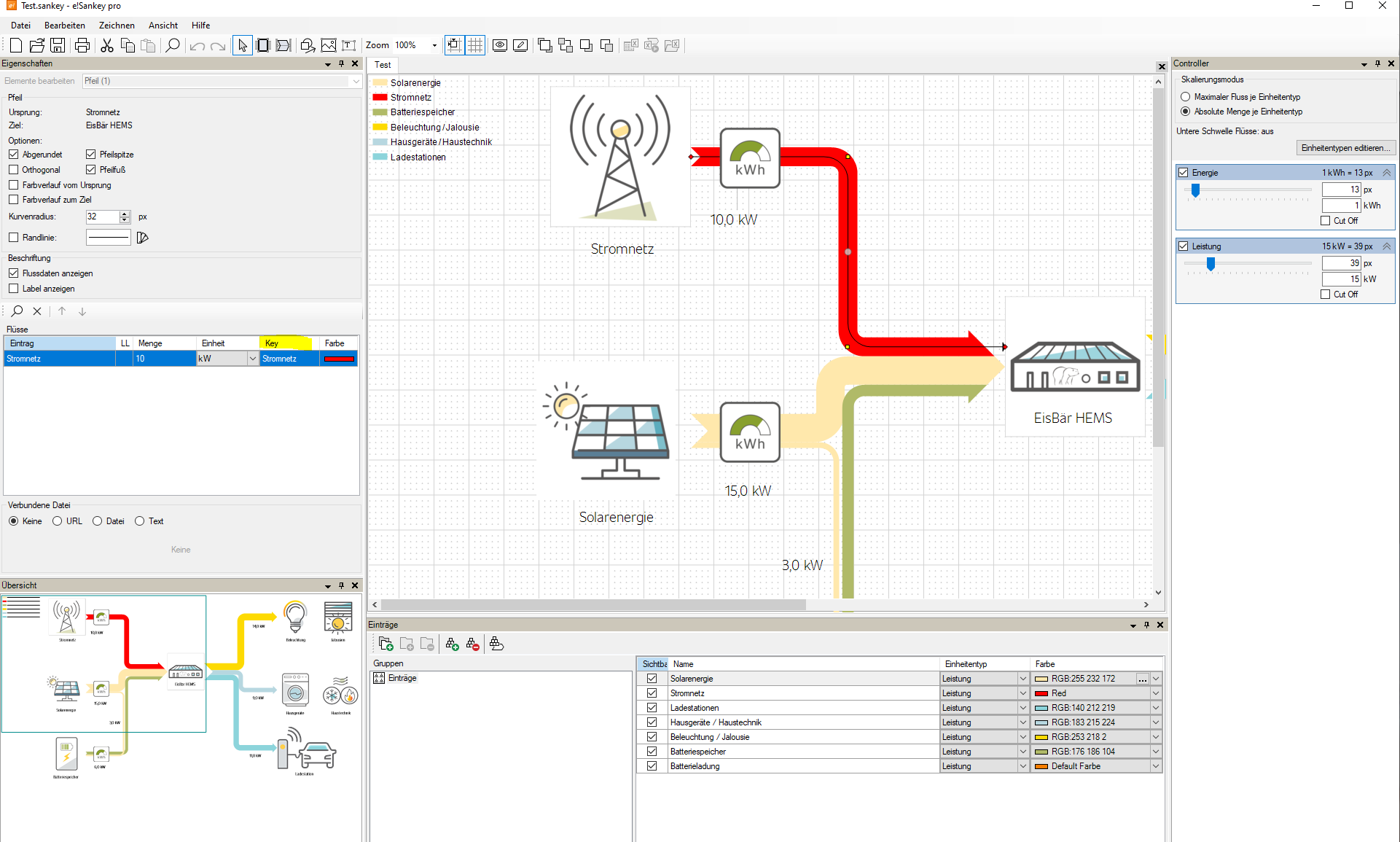Click Einheitentypen editieren button
The height and width of the screenshot is (842, 1400).
point(1346,148)
